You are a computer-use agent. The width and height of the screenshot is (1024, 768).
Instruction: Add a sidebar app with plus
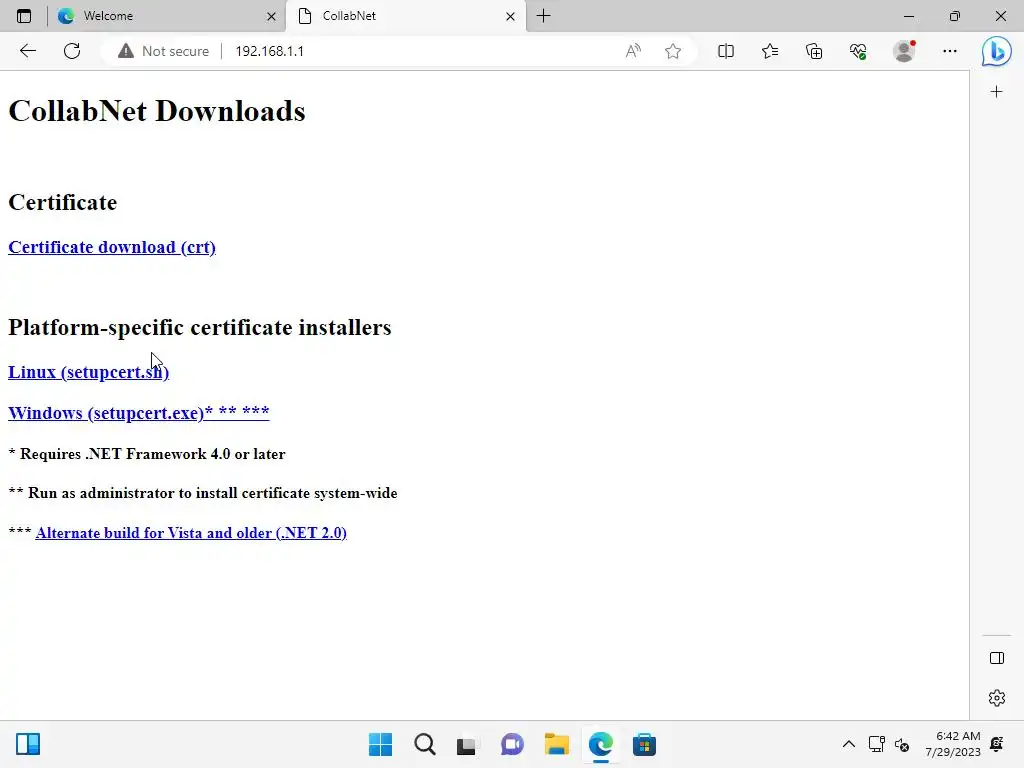[996, 92]
